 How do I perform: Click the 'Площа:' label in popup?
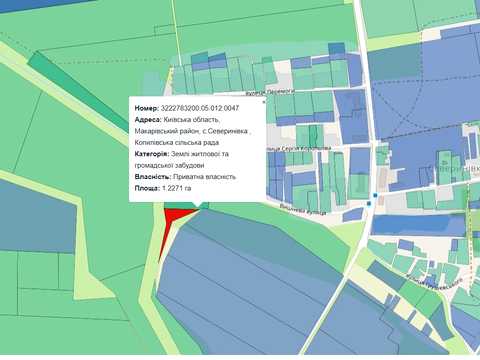point(147,188)
